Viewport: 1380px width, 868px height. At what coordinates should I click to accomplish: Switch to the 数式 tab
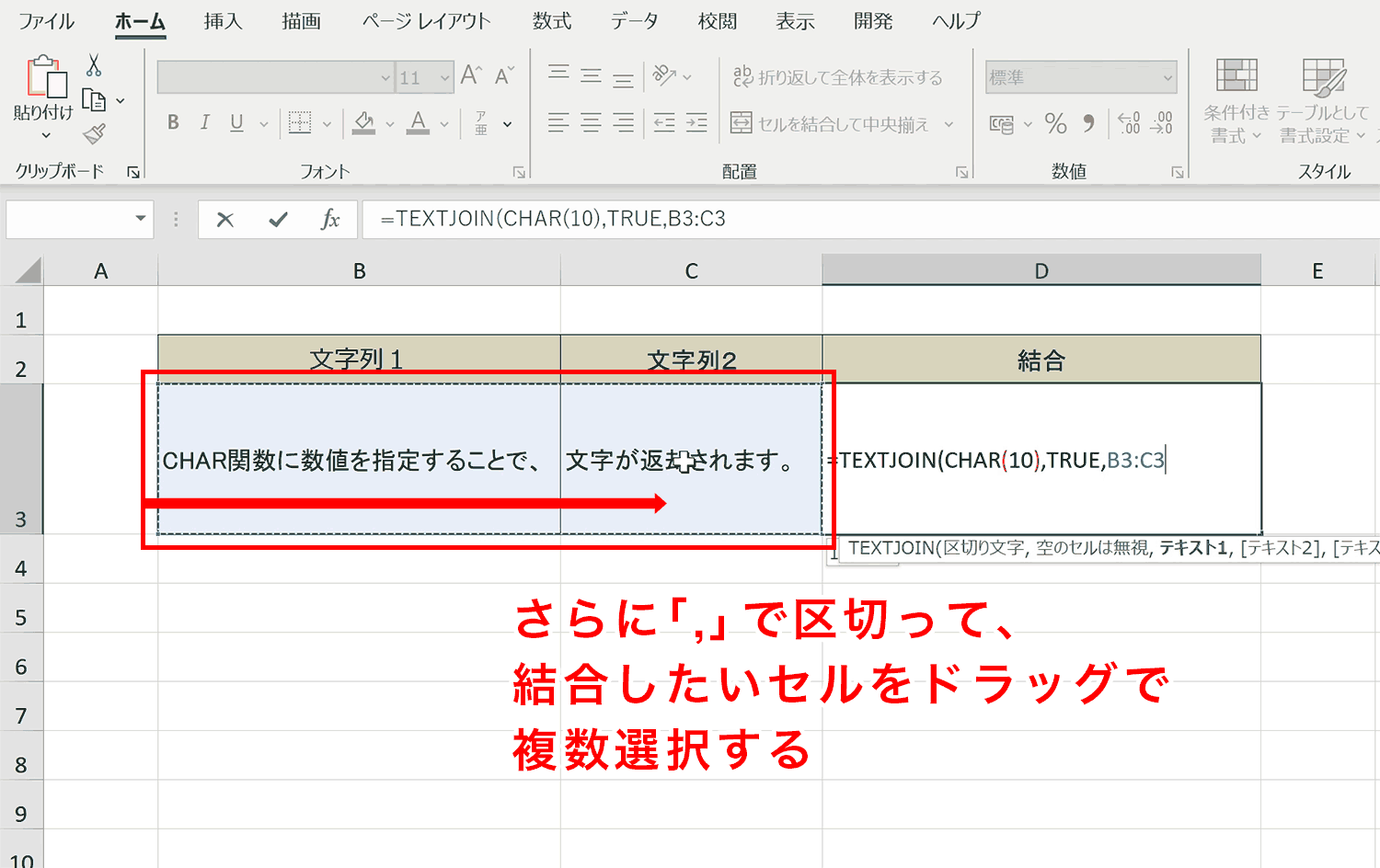552,21
